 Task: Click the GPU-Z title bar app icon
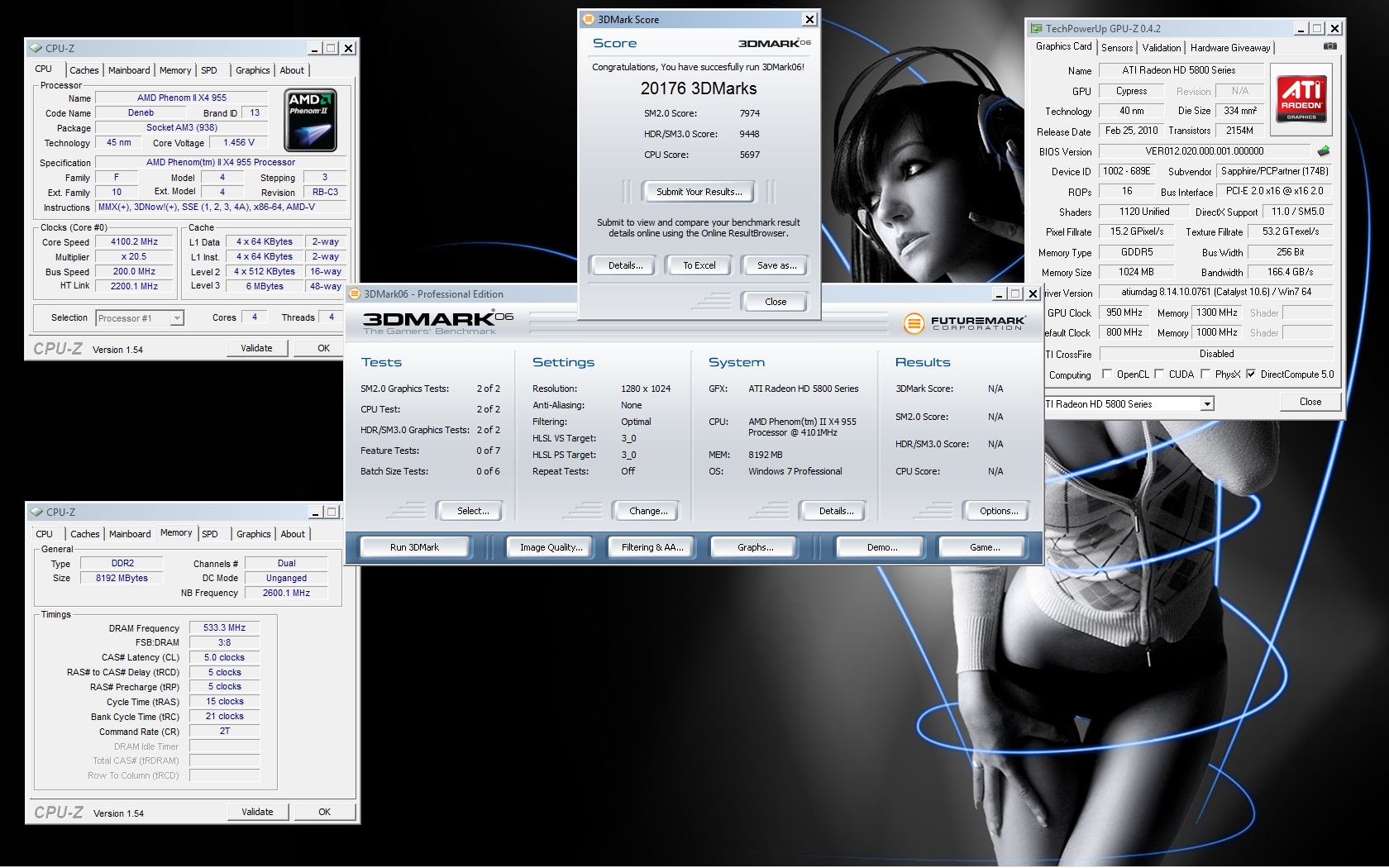[x=1036, y=28]
